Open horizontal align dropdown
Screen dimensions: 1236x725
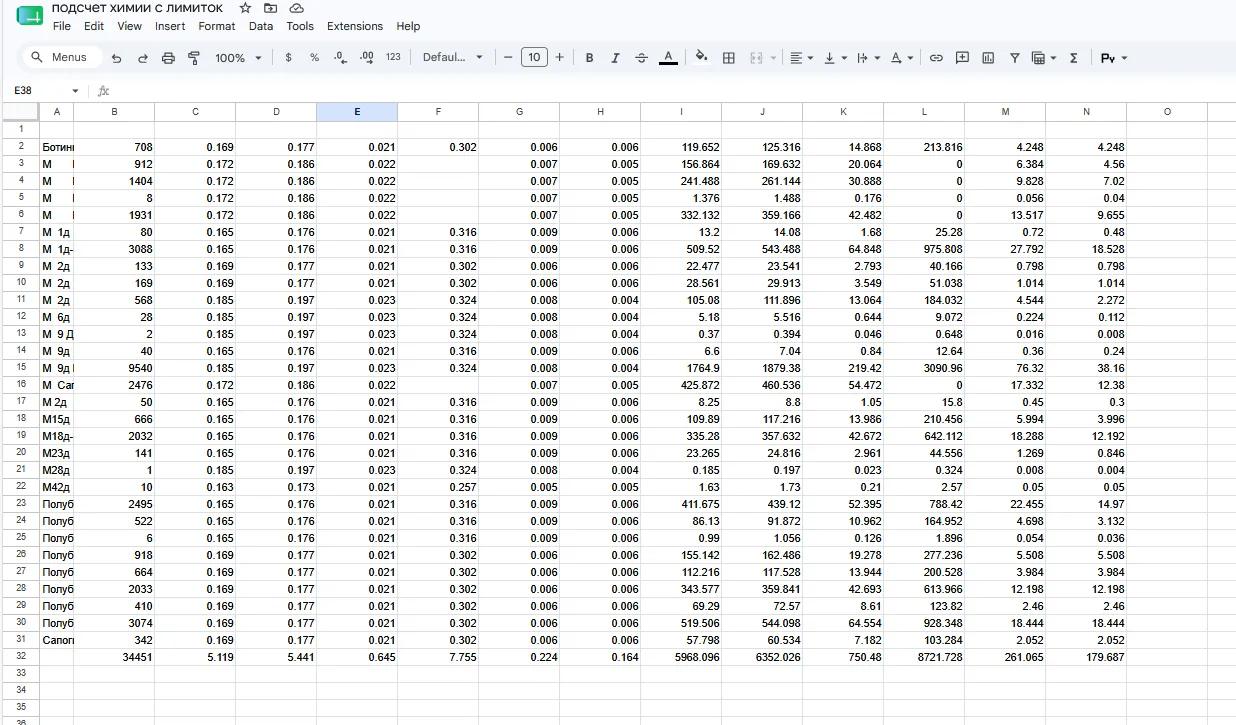coord(802,58)
